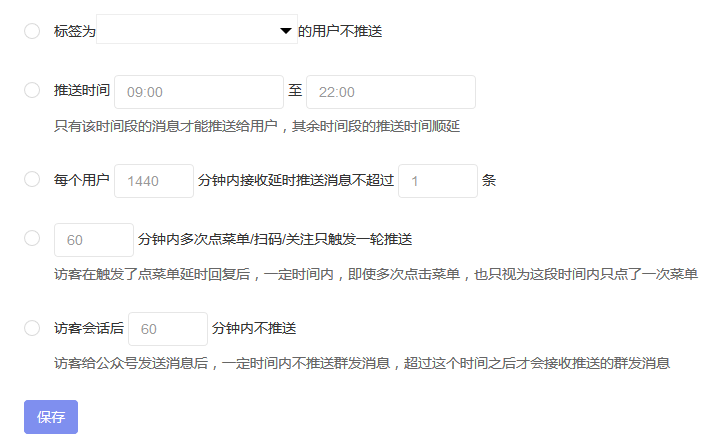
Task: Click the hint starting 访客给公众号发送消息后
Action: click(x=362, y=363)
